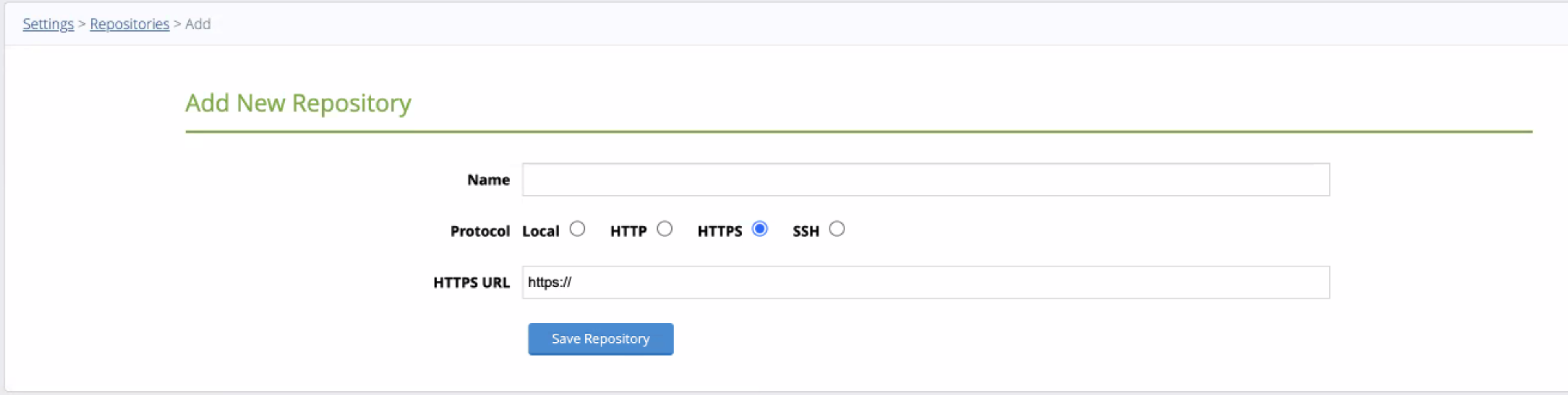1568x395 pixels.
Task: Click the Name field label
Action: point(488,180)
